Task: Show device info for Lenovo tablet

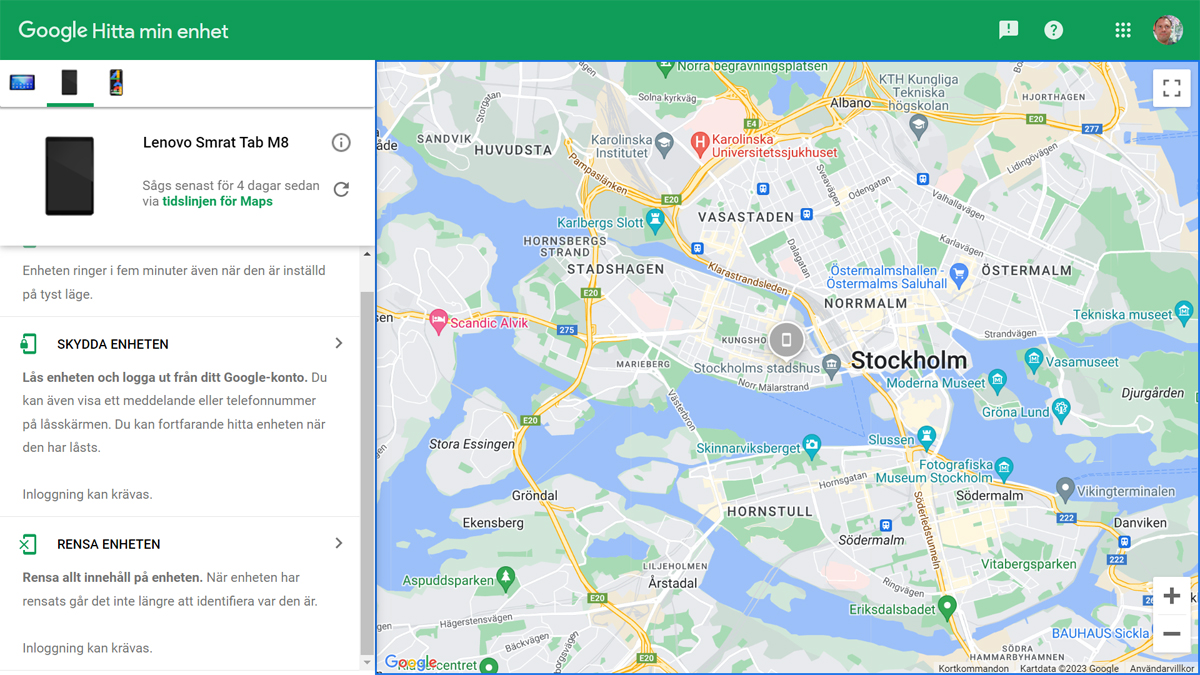Action: tap(341, 143)
